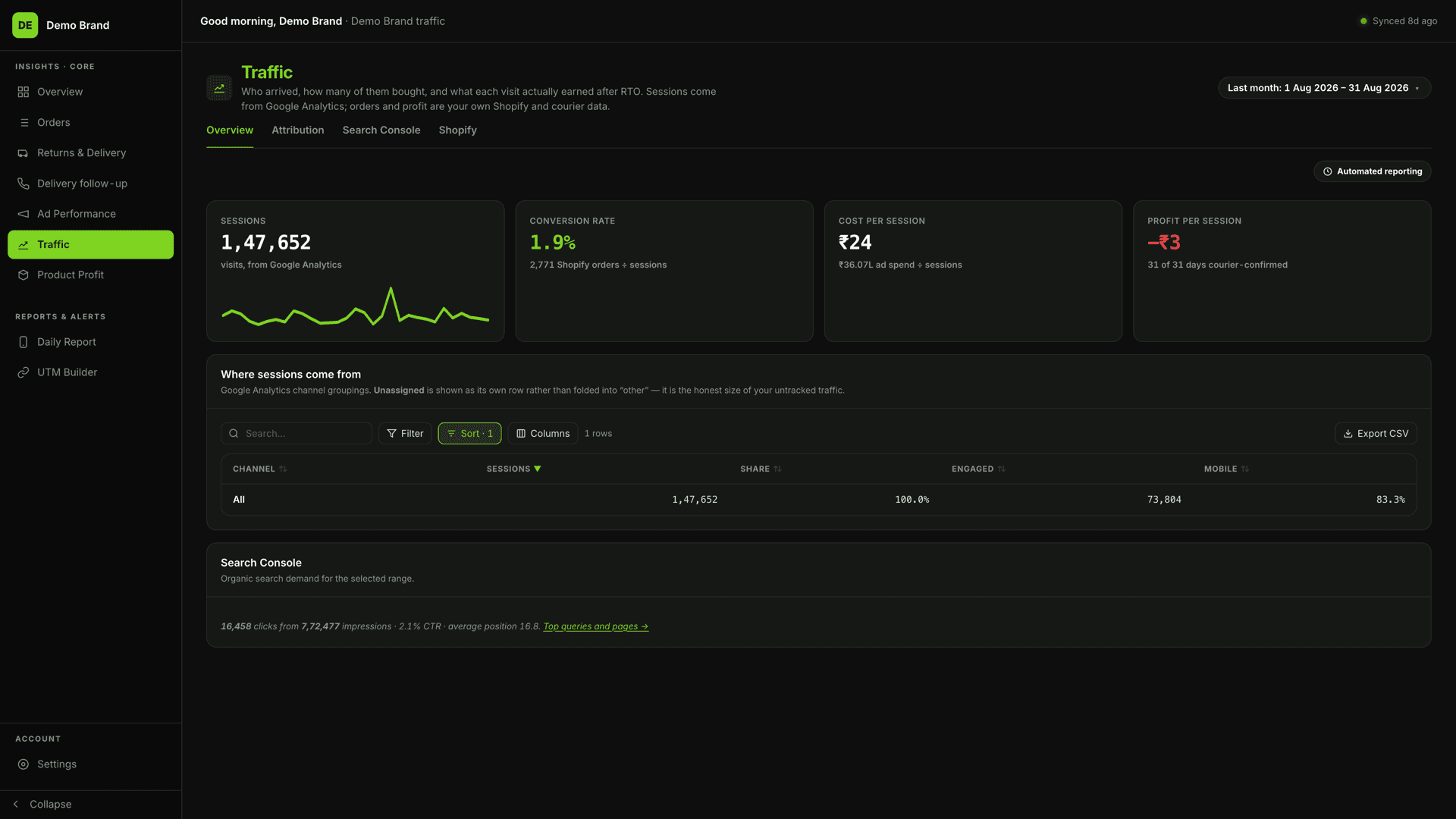Click the 1.9% conversion rate value
This screenshot has width=1456, height=819.
click(552, 243)
